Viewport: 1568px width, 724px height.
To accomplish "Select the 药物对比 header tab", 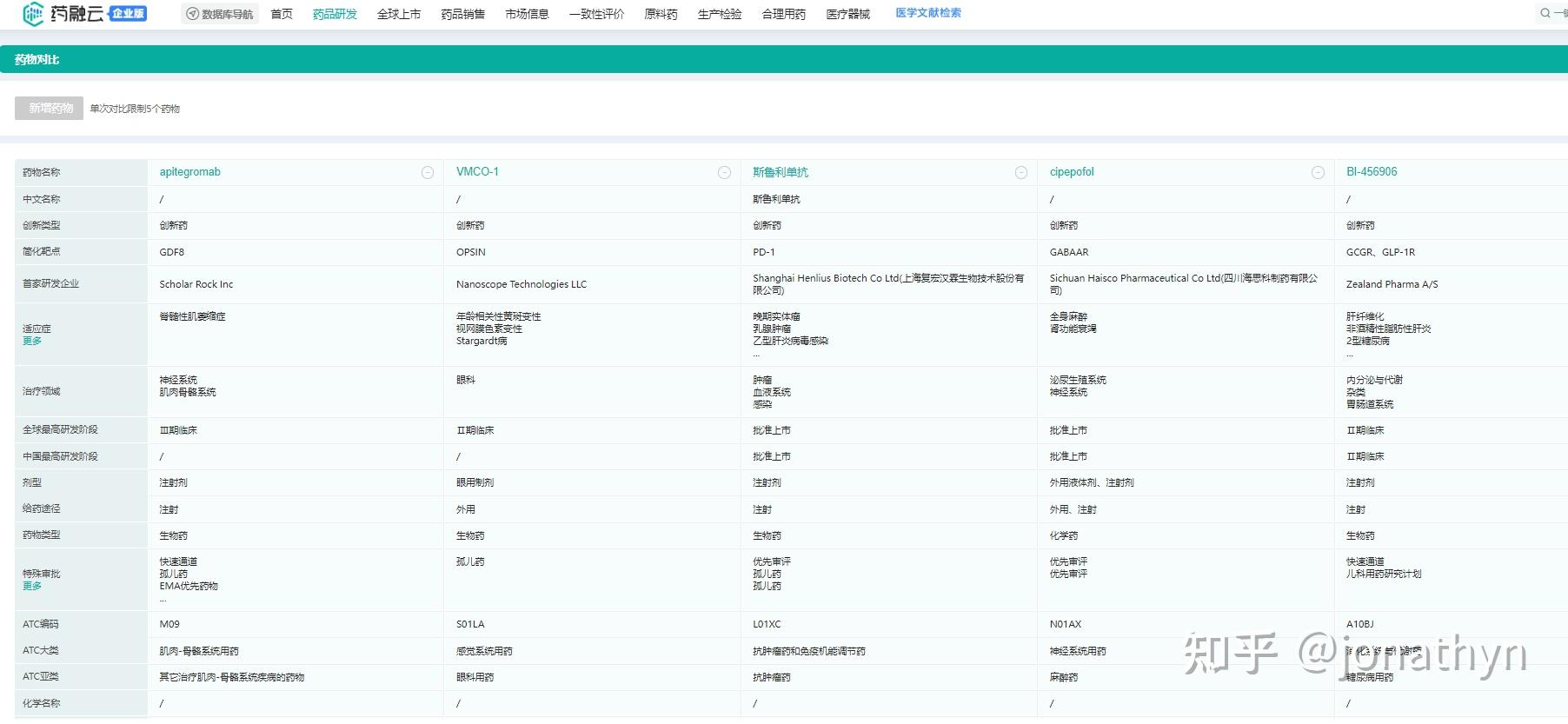I will [x=37, y=60].
